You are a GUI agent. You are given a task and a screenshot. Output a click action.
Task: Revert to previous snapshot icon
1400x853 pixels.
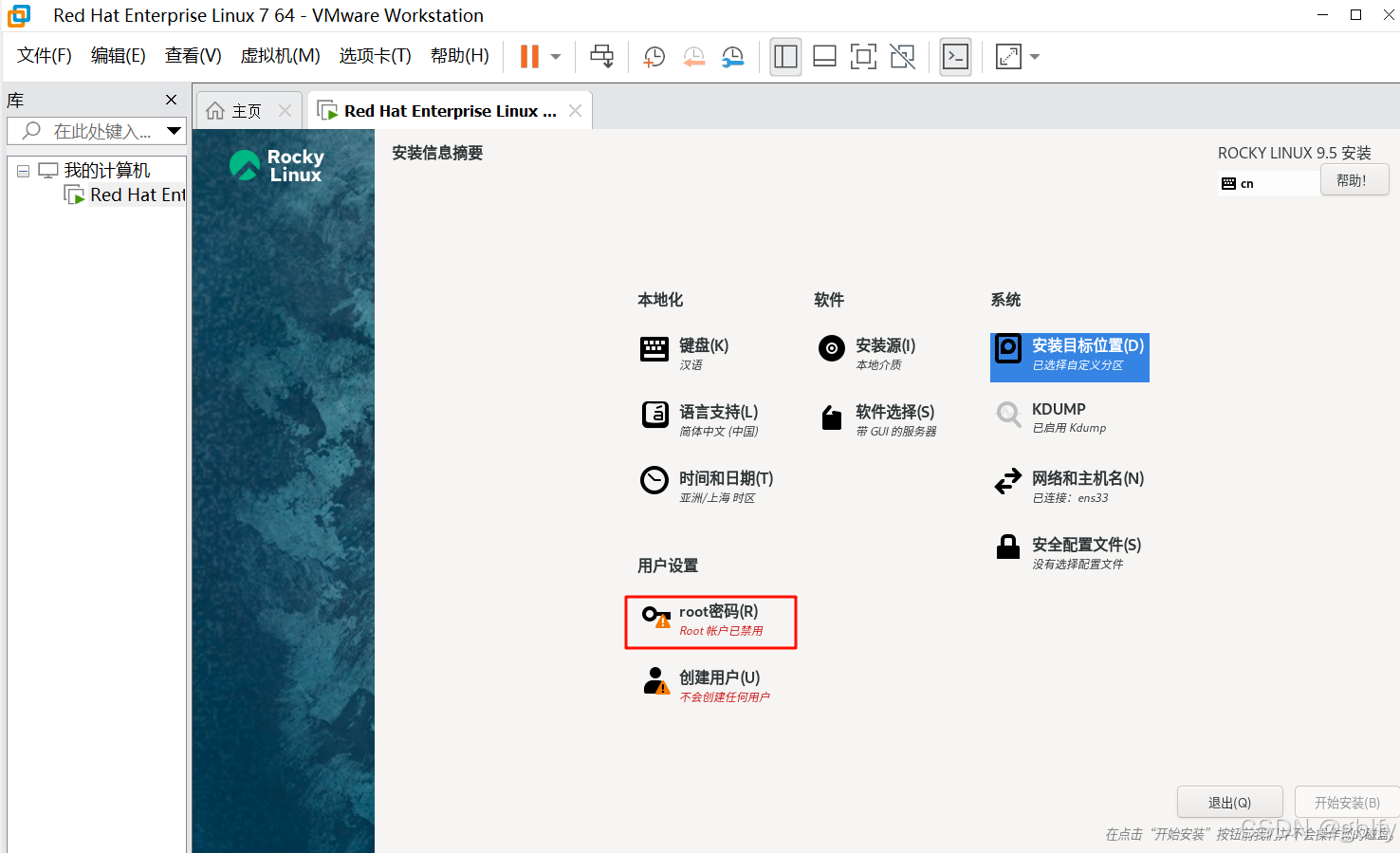coord(693,57)
